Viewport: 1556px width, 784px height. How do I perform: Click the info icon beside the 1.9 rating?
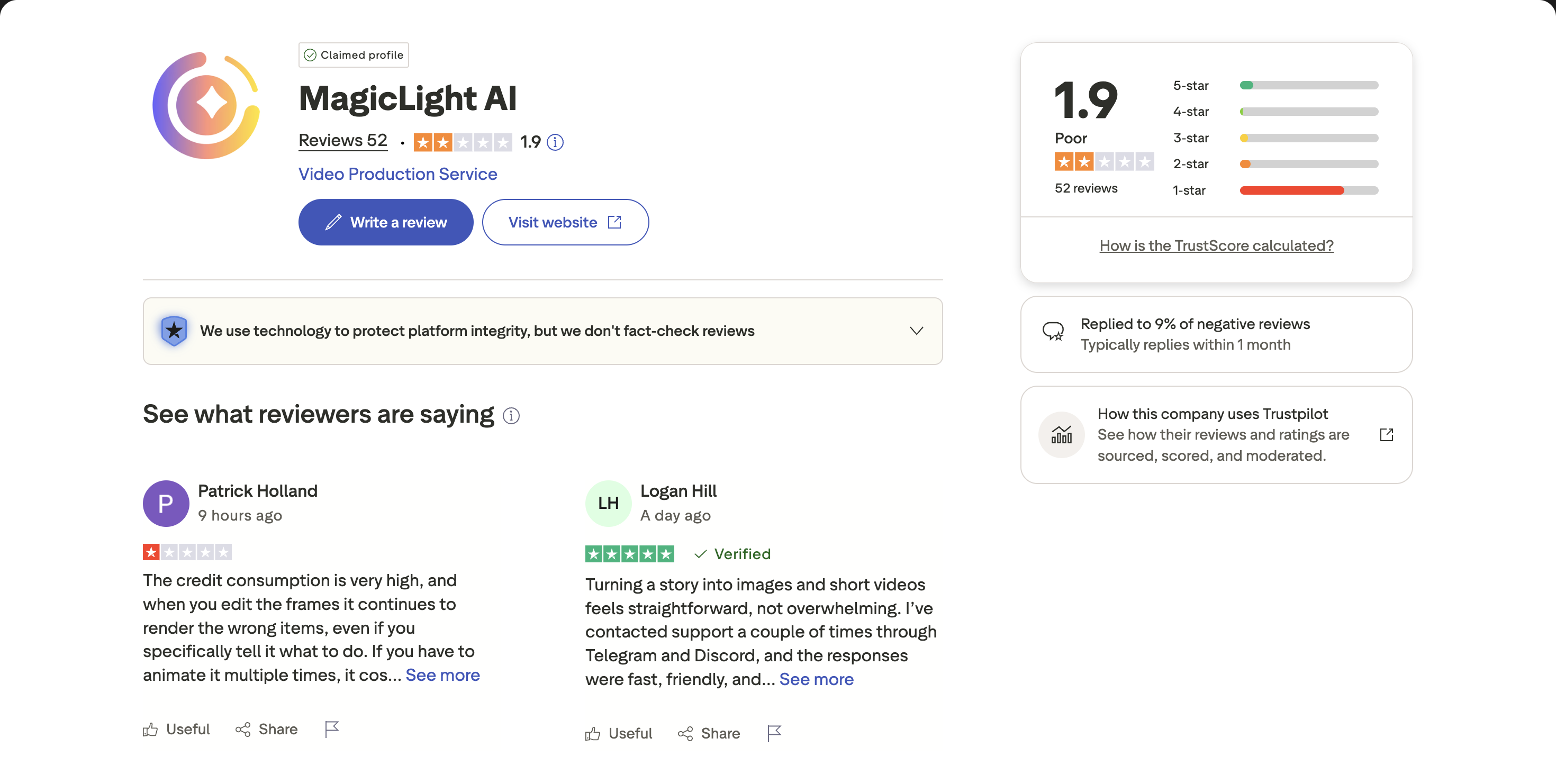click(555, 142)
